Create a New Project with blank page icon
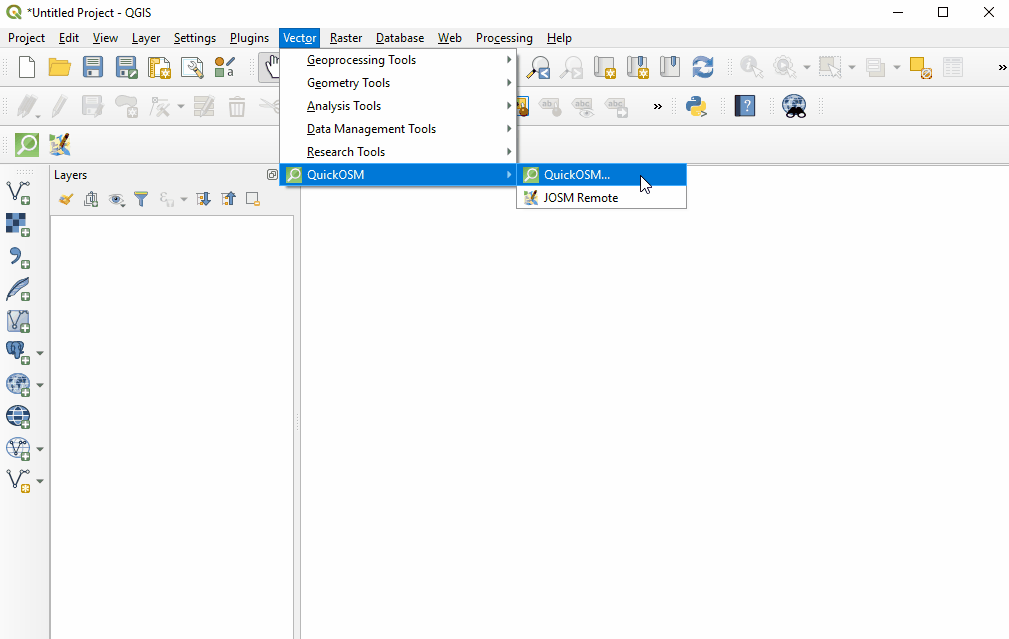 pyautogui.click(x=27, y=67)
